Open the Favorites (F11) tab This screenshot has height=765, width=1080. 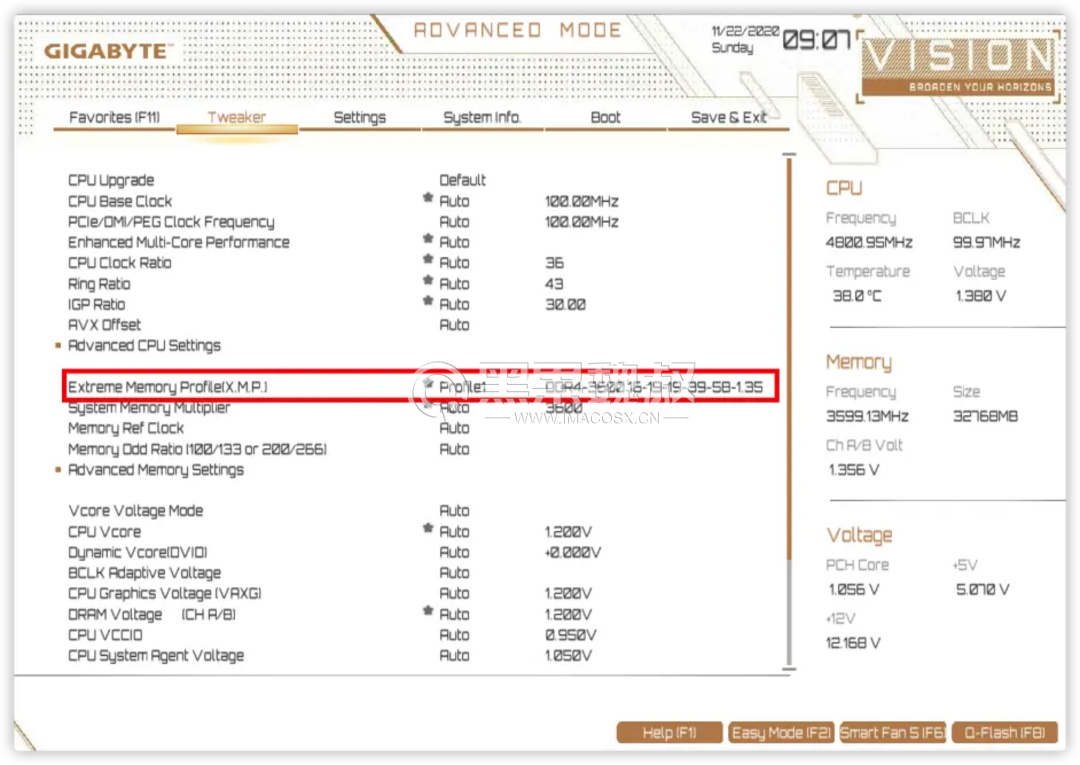tap(114, 118)
